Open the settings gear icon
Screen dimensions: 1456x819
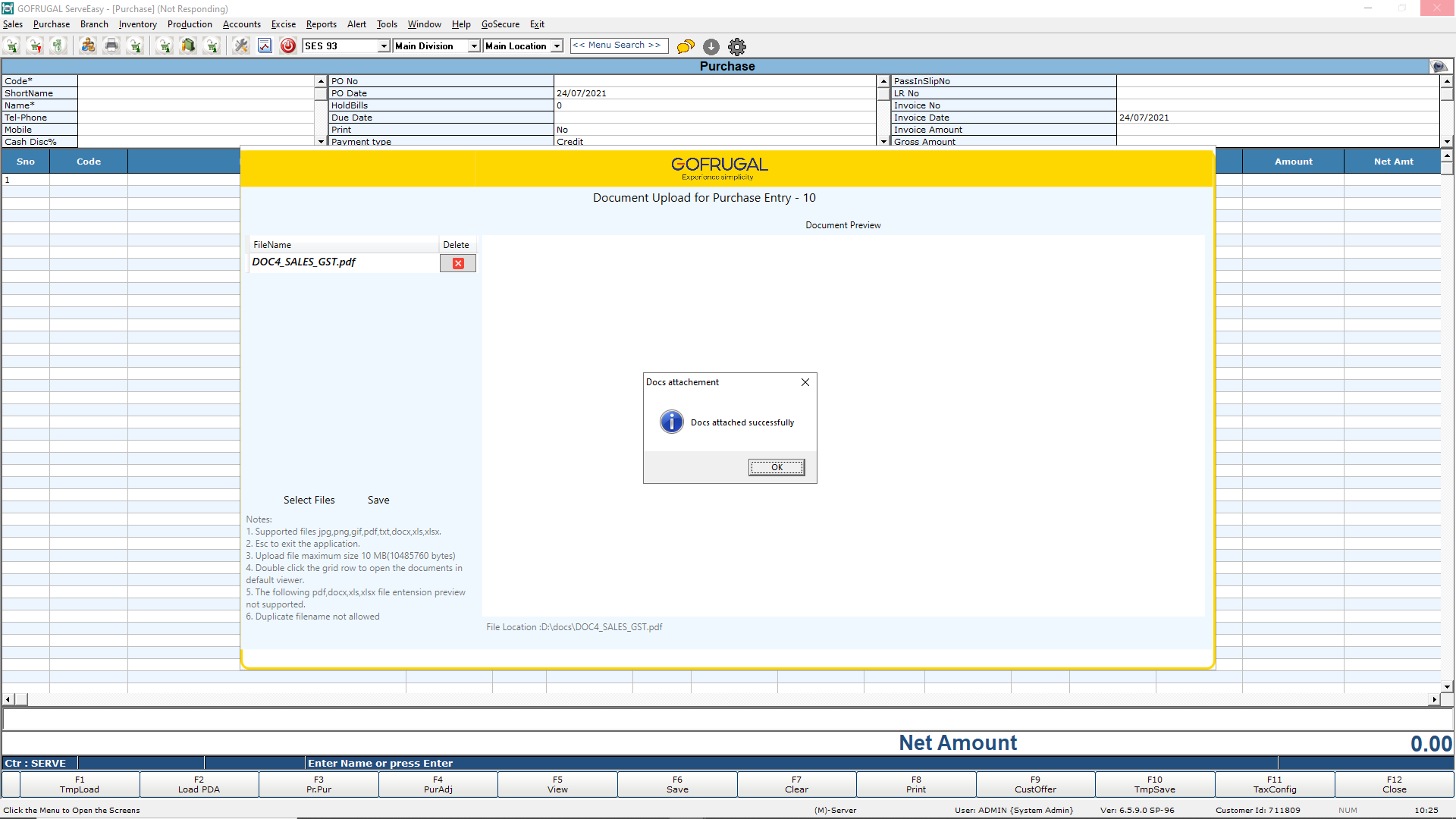click(x=737, y=46)
